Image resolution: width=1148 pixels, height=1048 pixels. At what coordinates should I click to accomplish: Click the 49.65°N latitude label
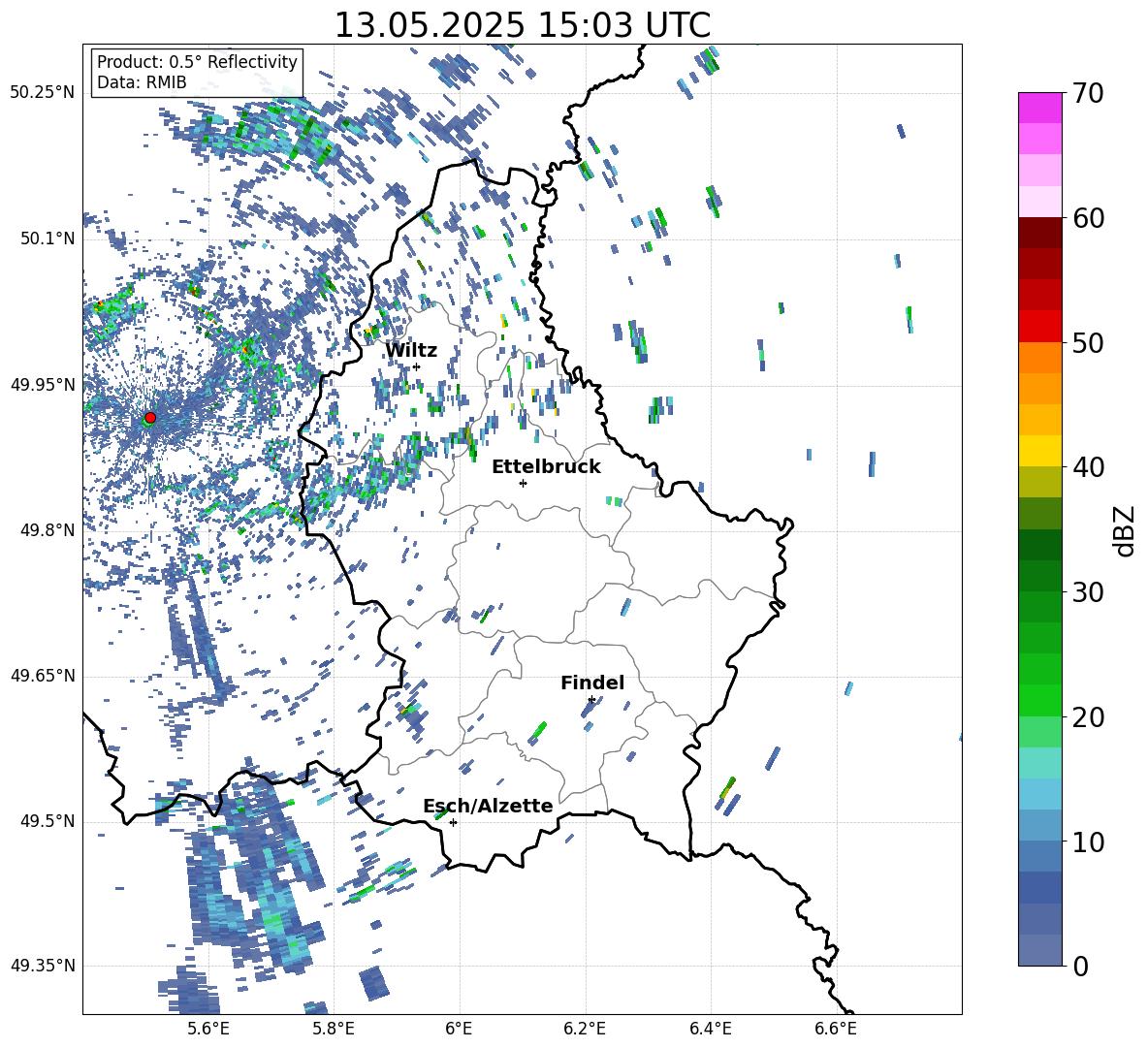pos(43,676)
